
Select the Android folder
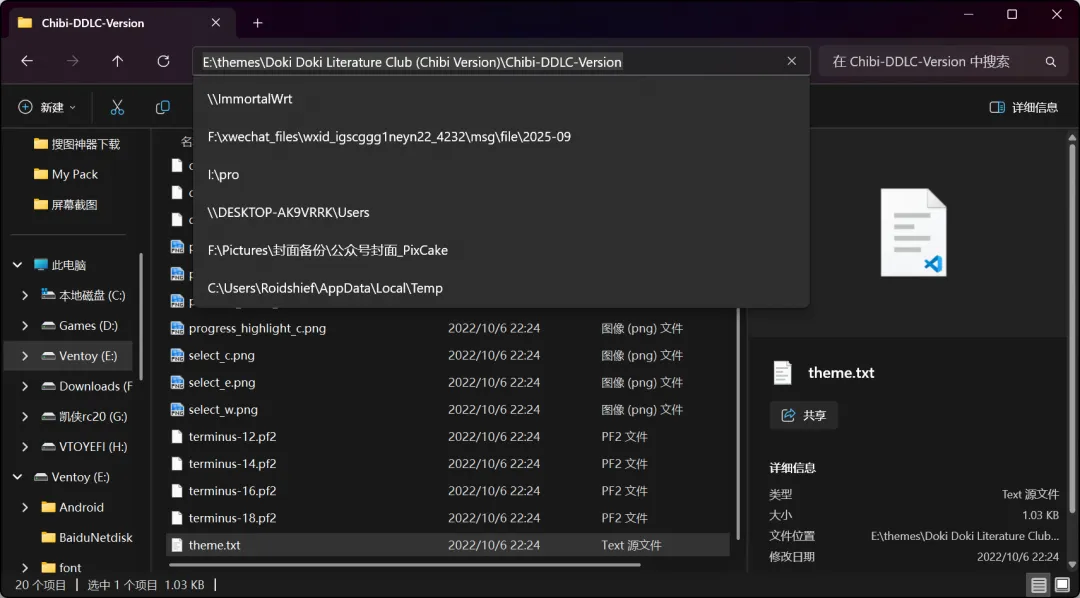click(72, 508)
